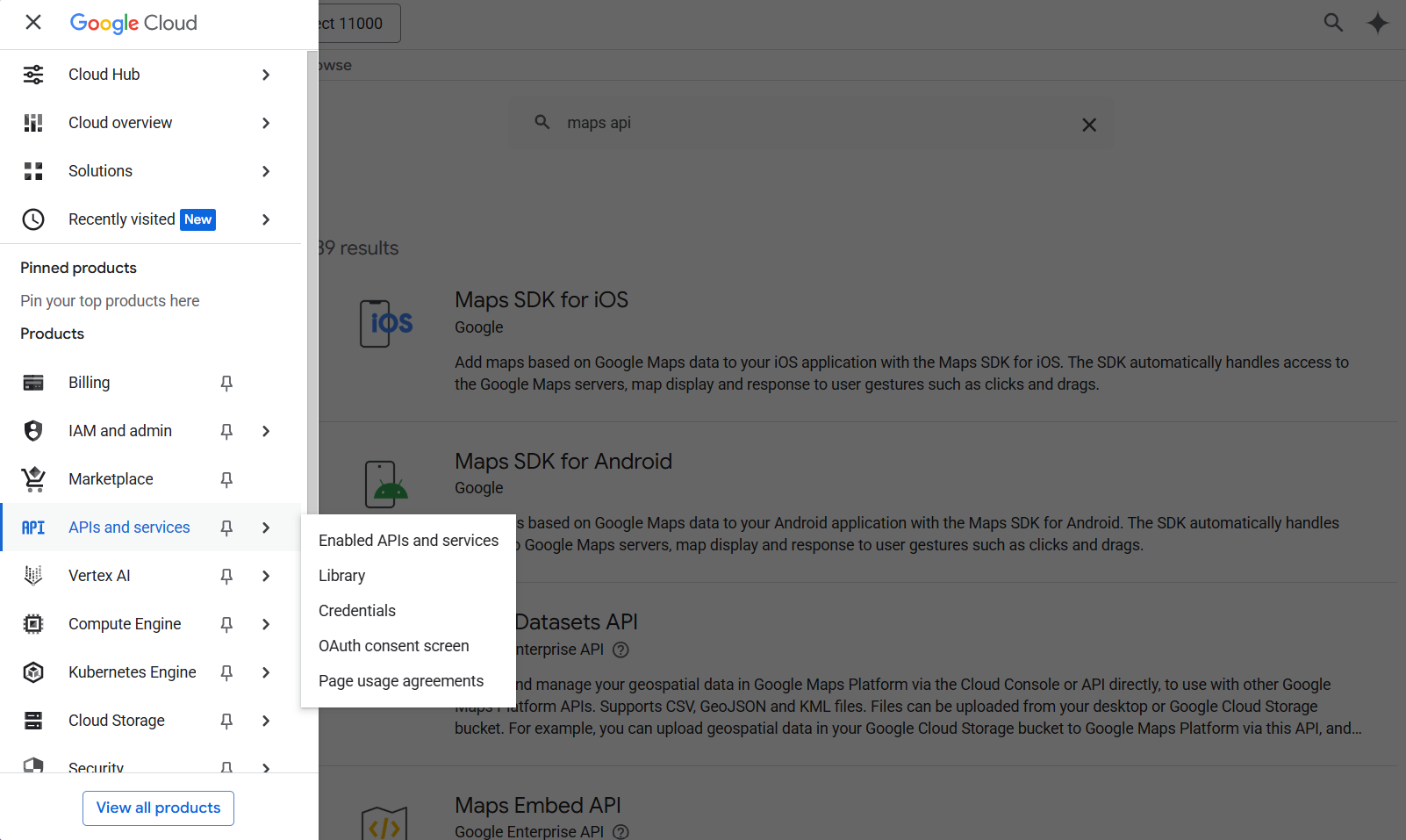Image resolution: width=1406 pixels, height=840 pixels.
Task: Click the Solutions grid icon
Action: click(x=33, y=171)
